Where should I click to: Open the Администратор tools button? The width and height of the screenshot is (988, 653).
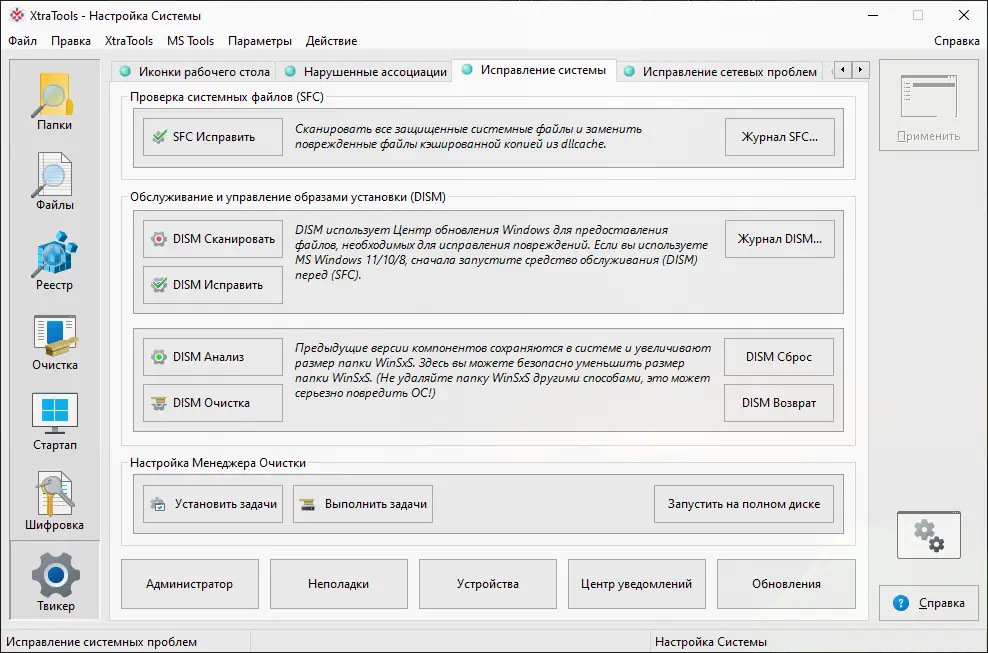point(190,584)
